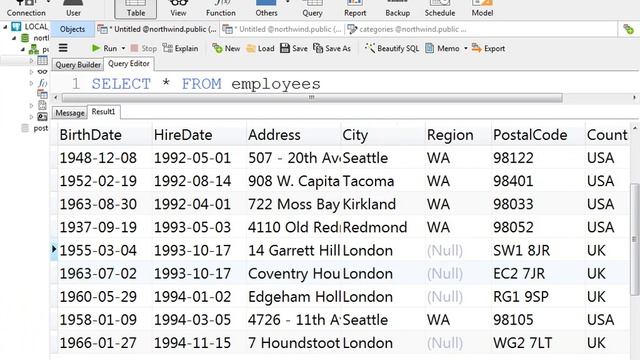
Task: Open the Run button dropdown arrow
Action: [123, 48]
